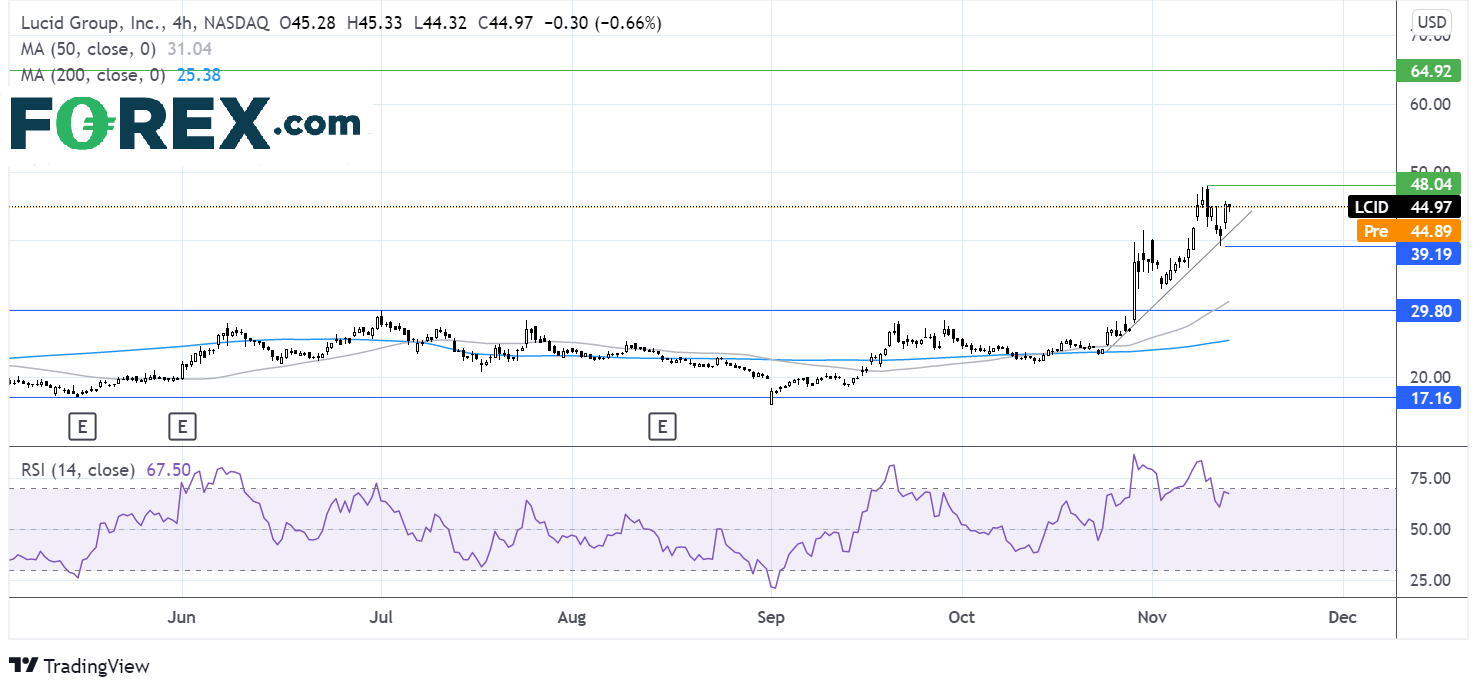Click the RSI 75.00 scale label
The image size is (1483, 692).
pyautogui.click(x=1431, y=478)
